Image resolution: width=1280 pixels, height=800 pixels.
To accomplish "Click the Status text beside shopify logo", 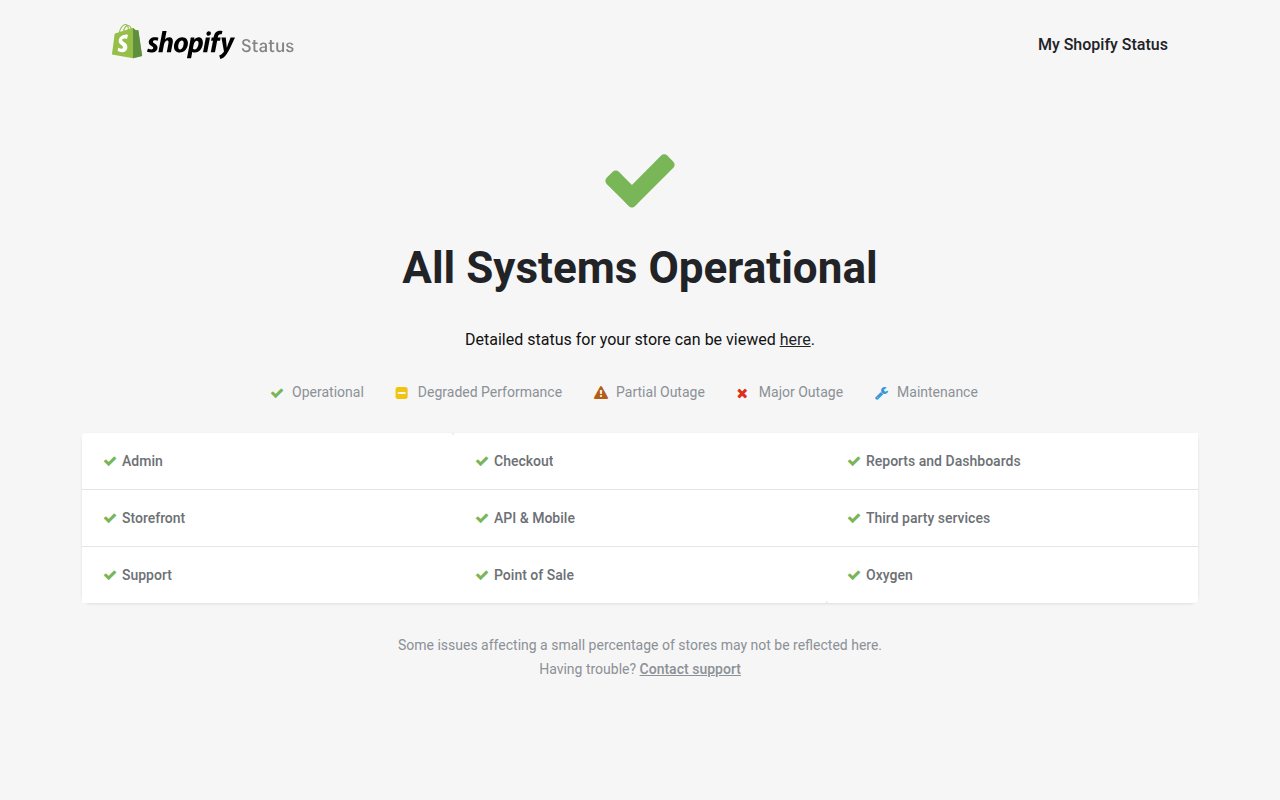I will pos(267,46).
